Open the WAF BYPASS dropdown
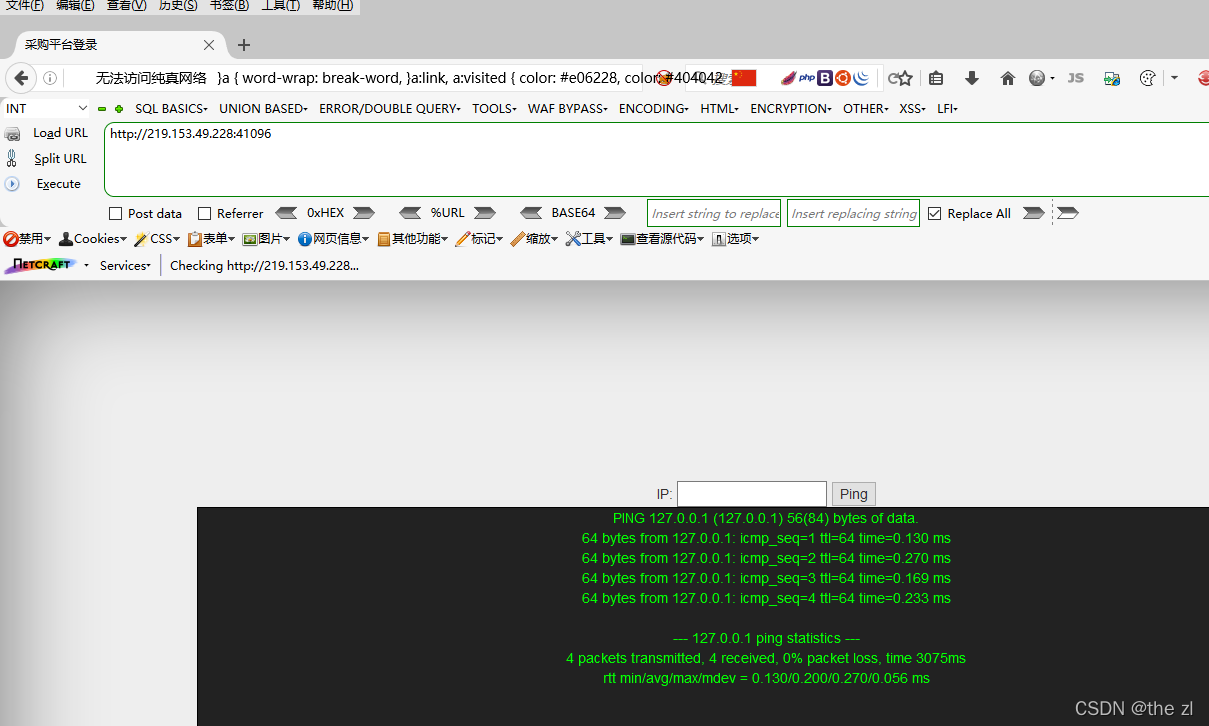 (567, 108)
